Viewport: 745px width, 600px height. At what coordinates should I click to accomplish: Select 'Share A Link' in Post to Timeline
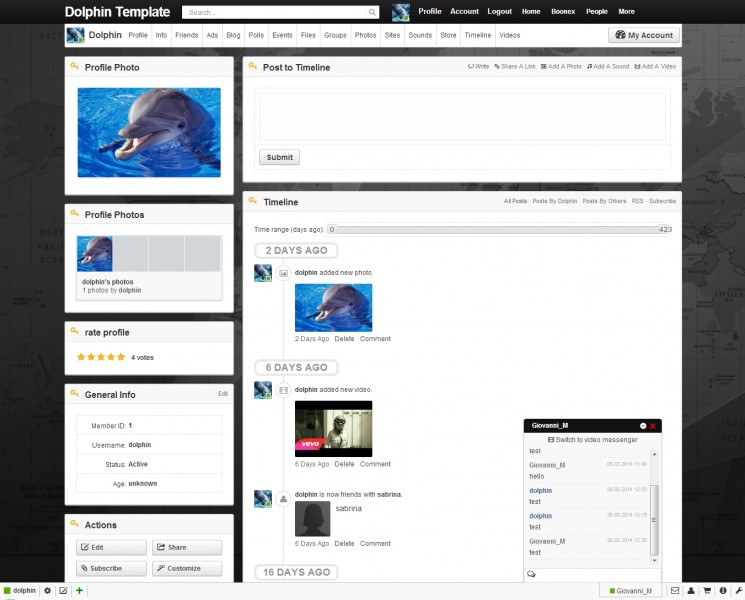(515, 67)
